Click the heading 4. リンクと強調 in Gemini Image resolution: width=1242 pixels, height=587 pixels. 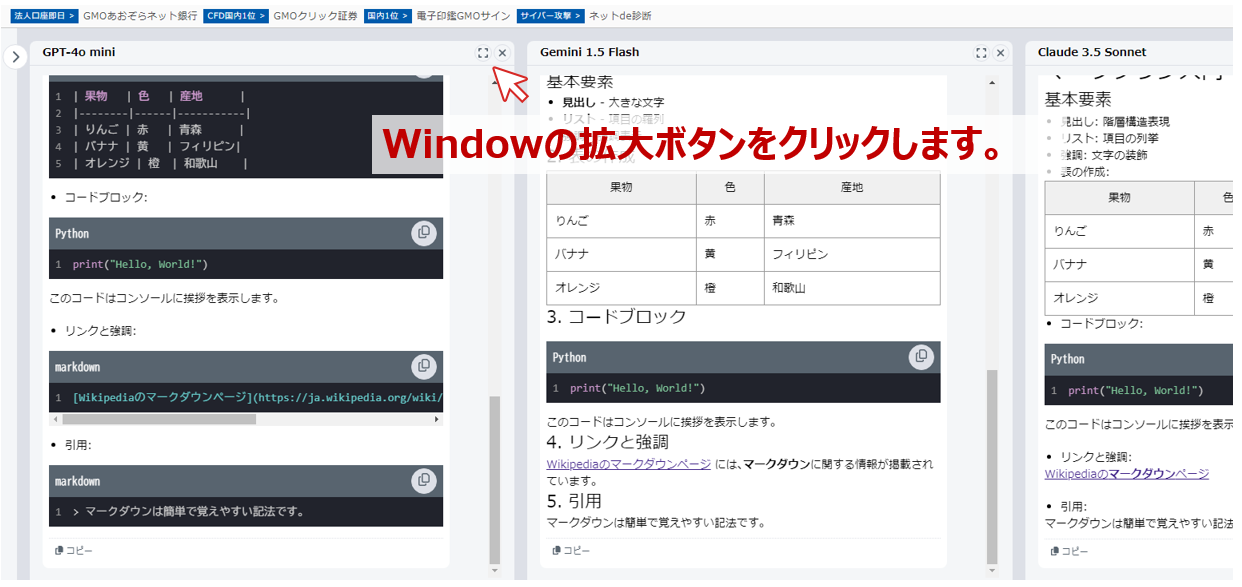point(607,442)
